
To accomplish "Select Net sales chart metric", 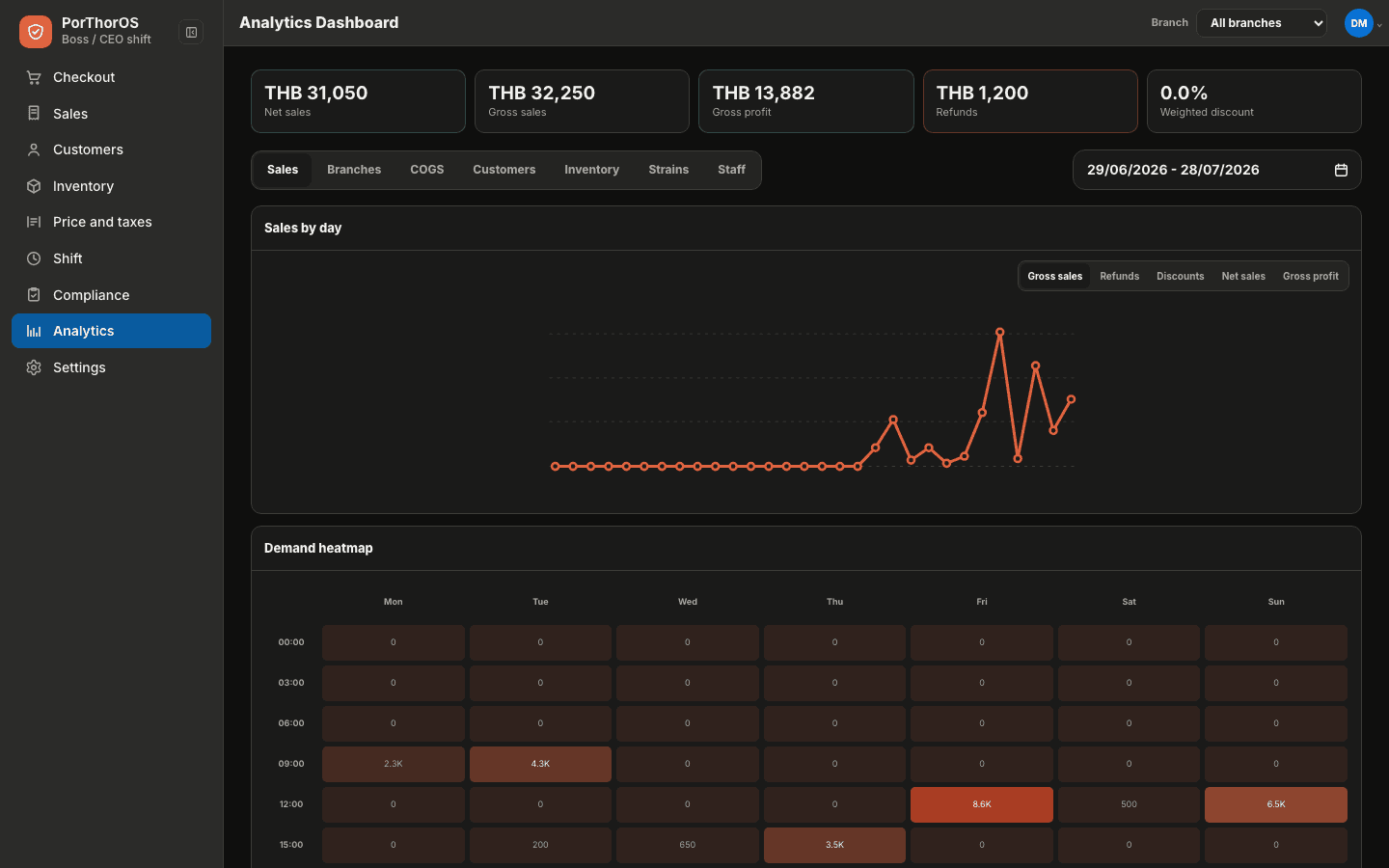I will pyautogui.click(x=1243, y=276).
